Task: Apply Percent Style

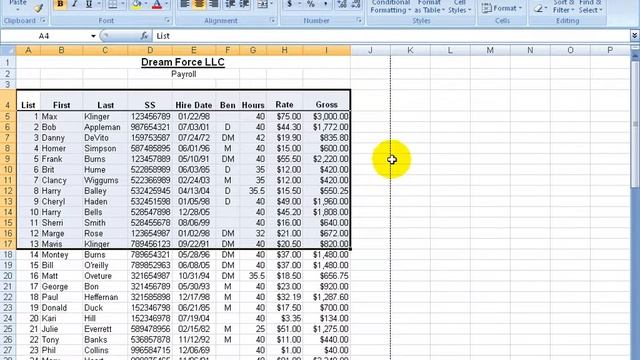Action: click(x=311, y=4)
